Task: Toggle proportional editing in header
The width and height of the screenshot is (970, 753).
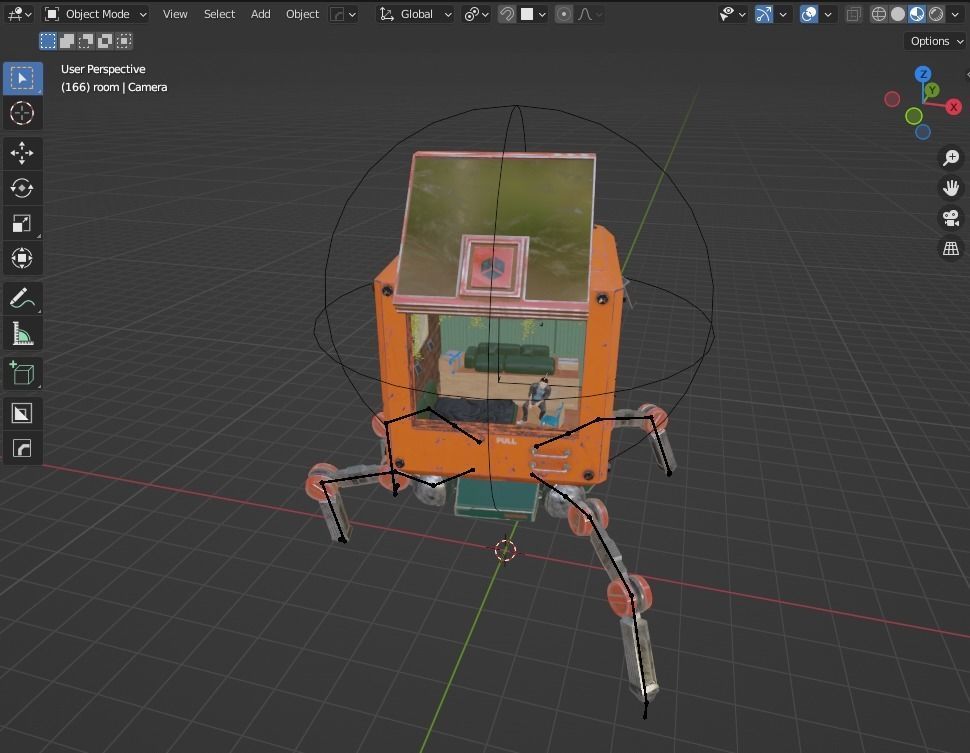Action: pyautogui.click(x=564, y=14)
